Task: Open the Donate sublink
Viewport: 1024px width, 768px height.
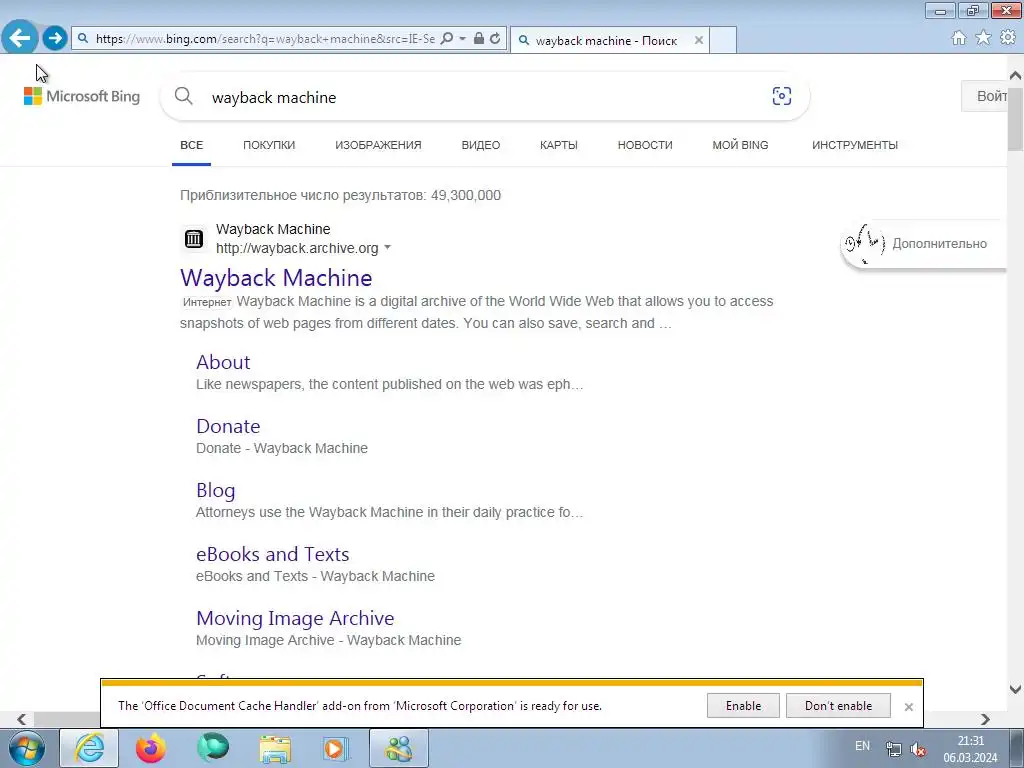Action: point(228,426)
